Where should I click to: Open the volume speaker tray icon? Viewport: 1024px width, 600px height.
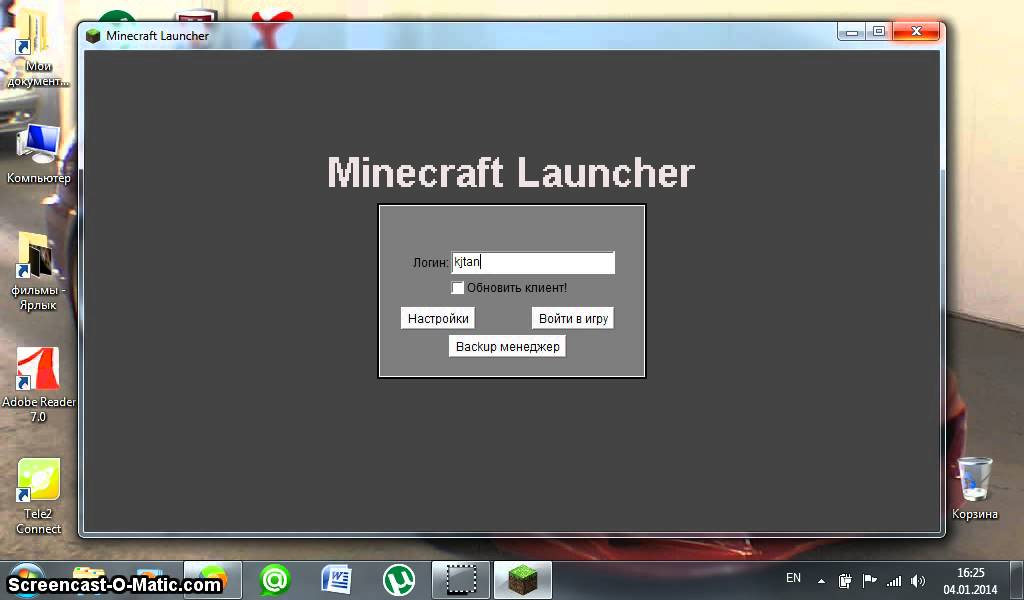tap(918, 580)
